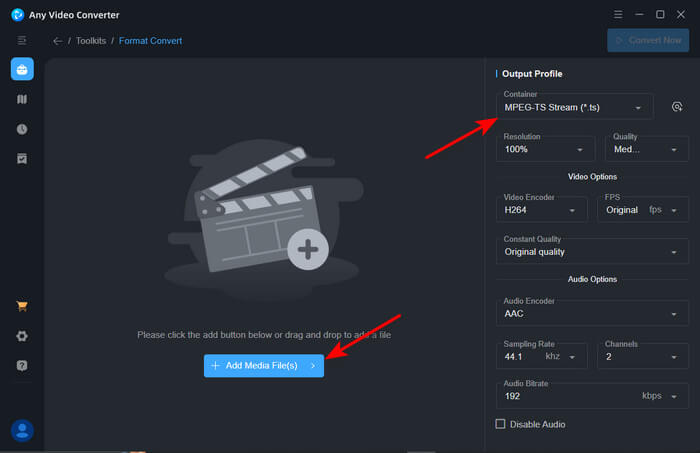This screenshot has width=700, height=453.
Task: Go back using the left arrow
Action: pyautogui.click(x=57, y=41)
